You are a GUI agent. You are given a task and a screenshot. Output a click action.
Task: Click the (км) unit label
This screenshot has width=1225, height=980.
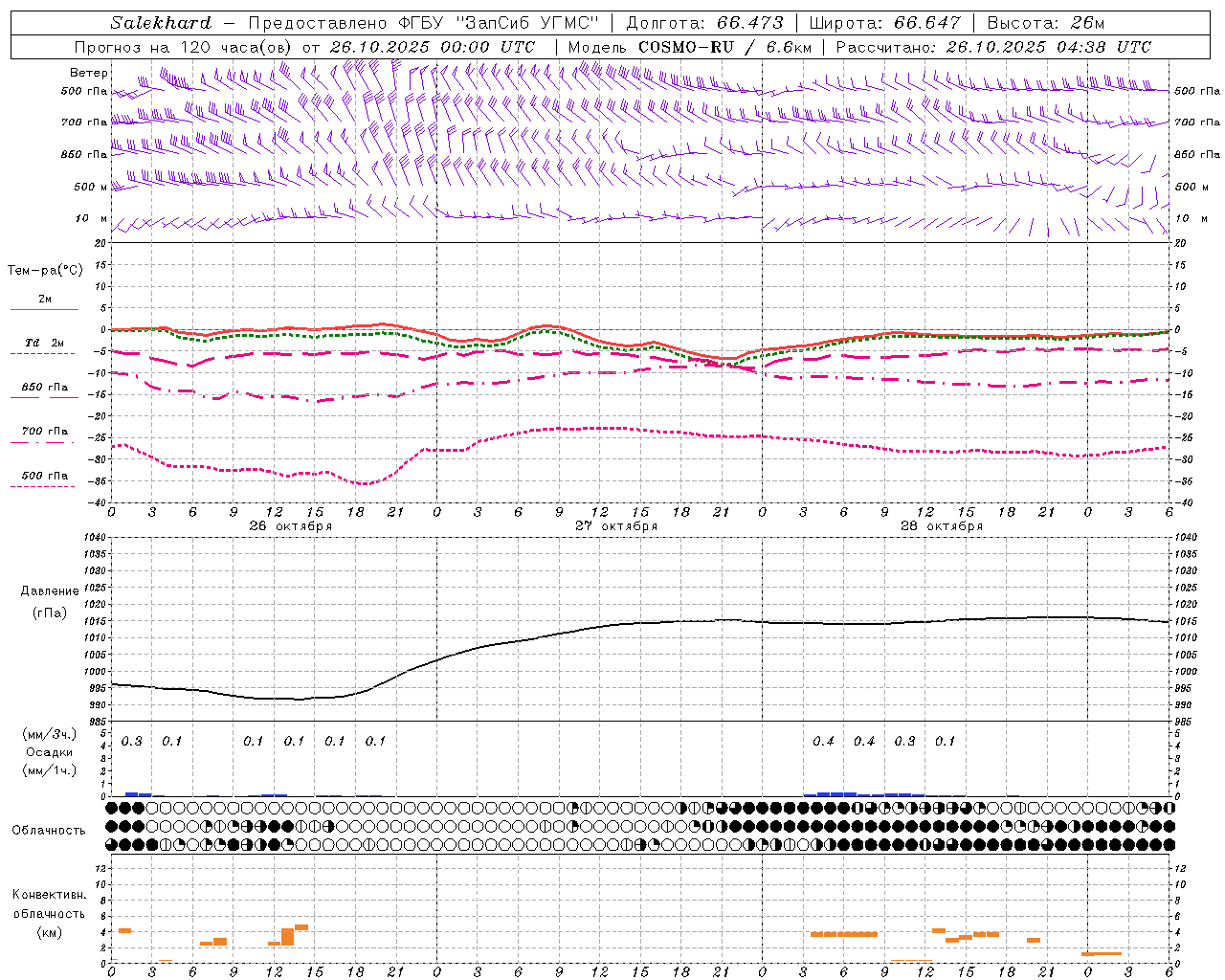50,932
